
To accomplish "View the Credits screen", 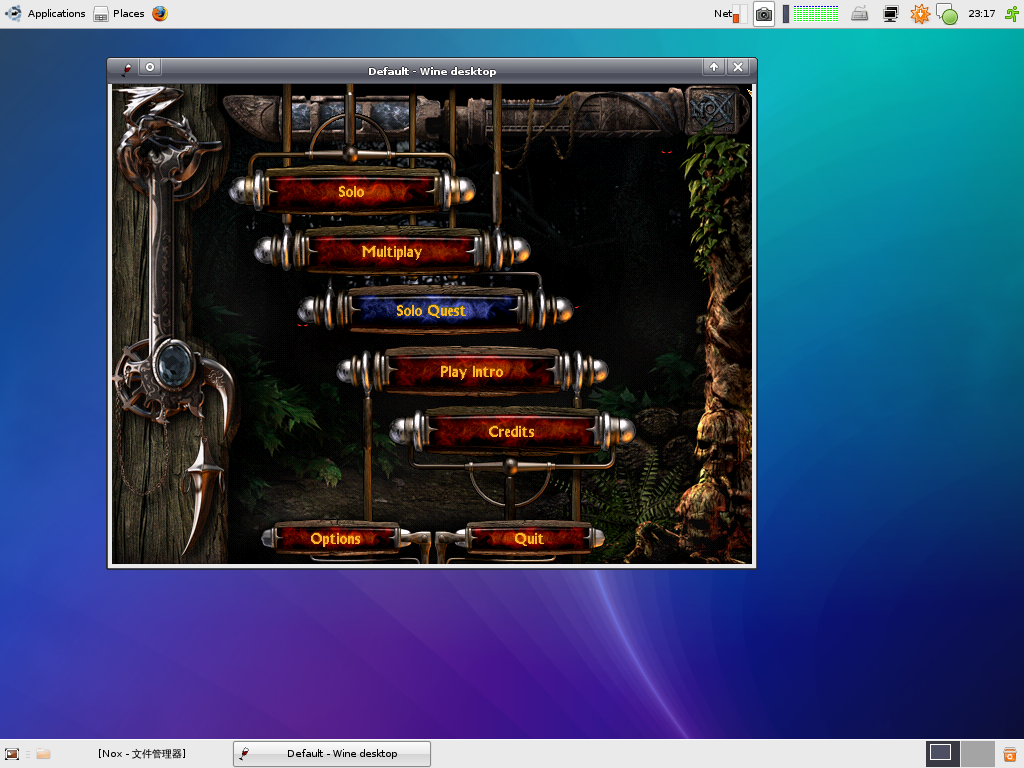I will 511,432.
